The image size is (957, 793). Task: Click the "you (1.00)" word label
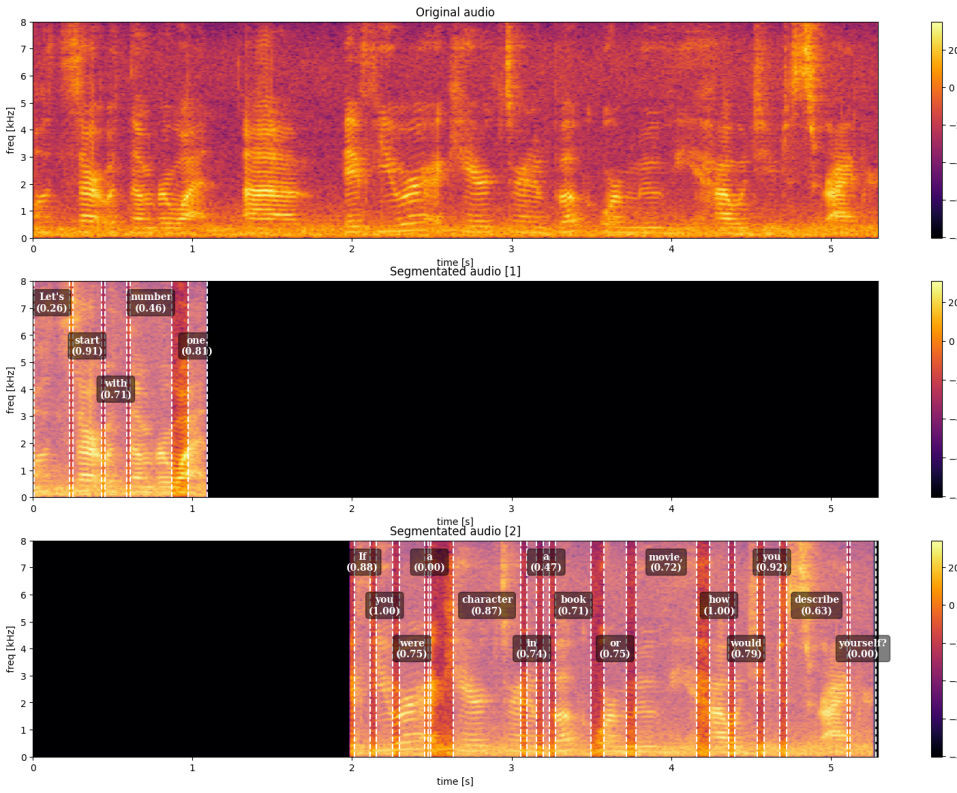click(384, 605)
